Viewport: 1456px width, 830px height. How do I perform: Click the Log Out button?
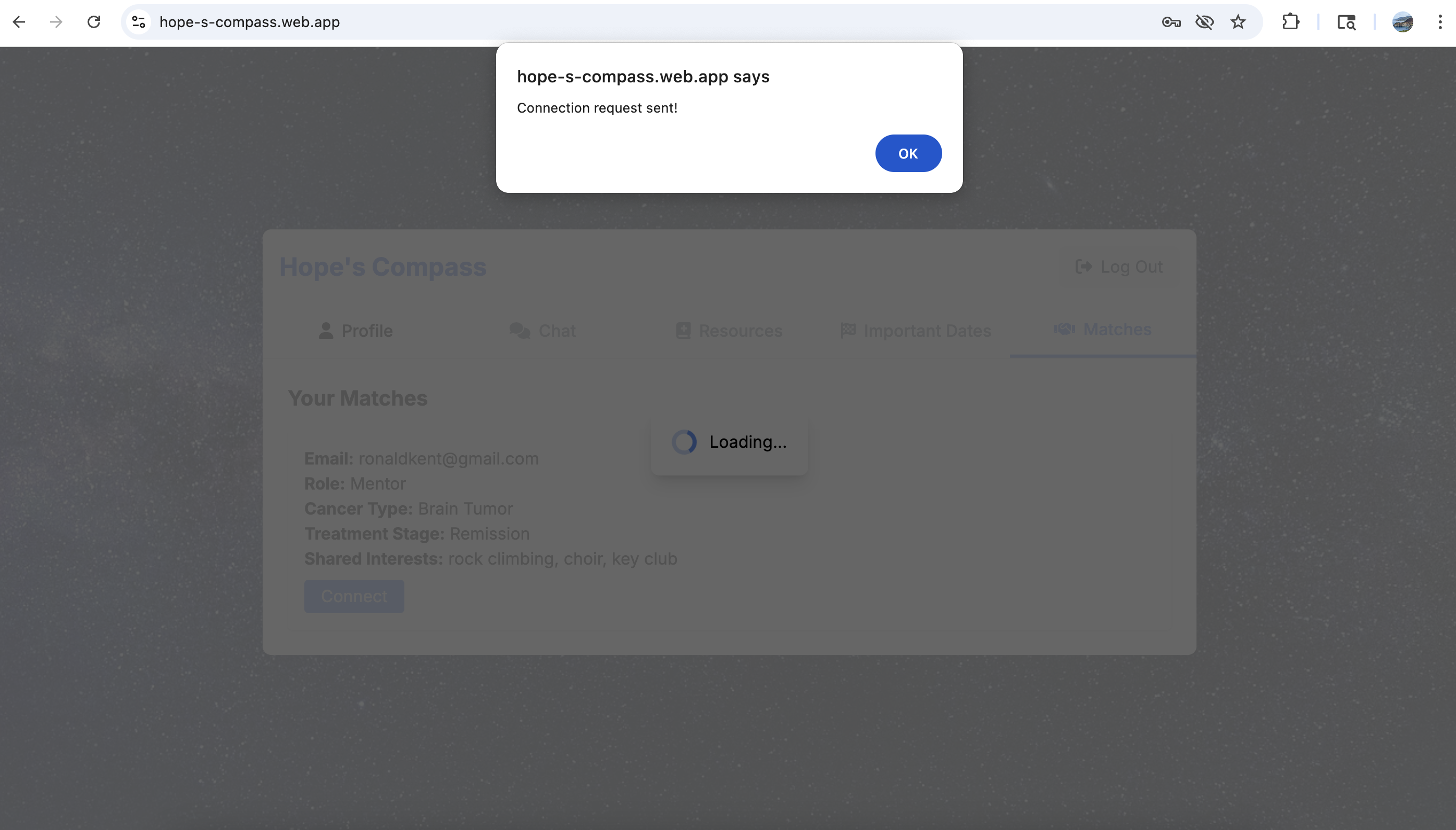(x=1119, y=267)
